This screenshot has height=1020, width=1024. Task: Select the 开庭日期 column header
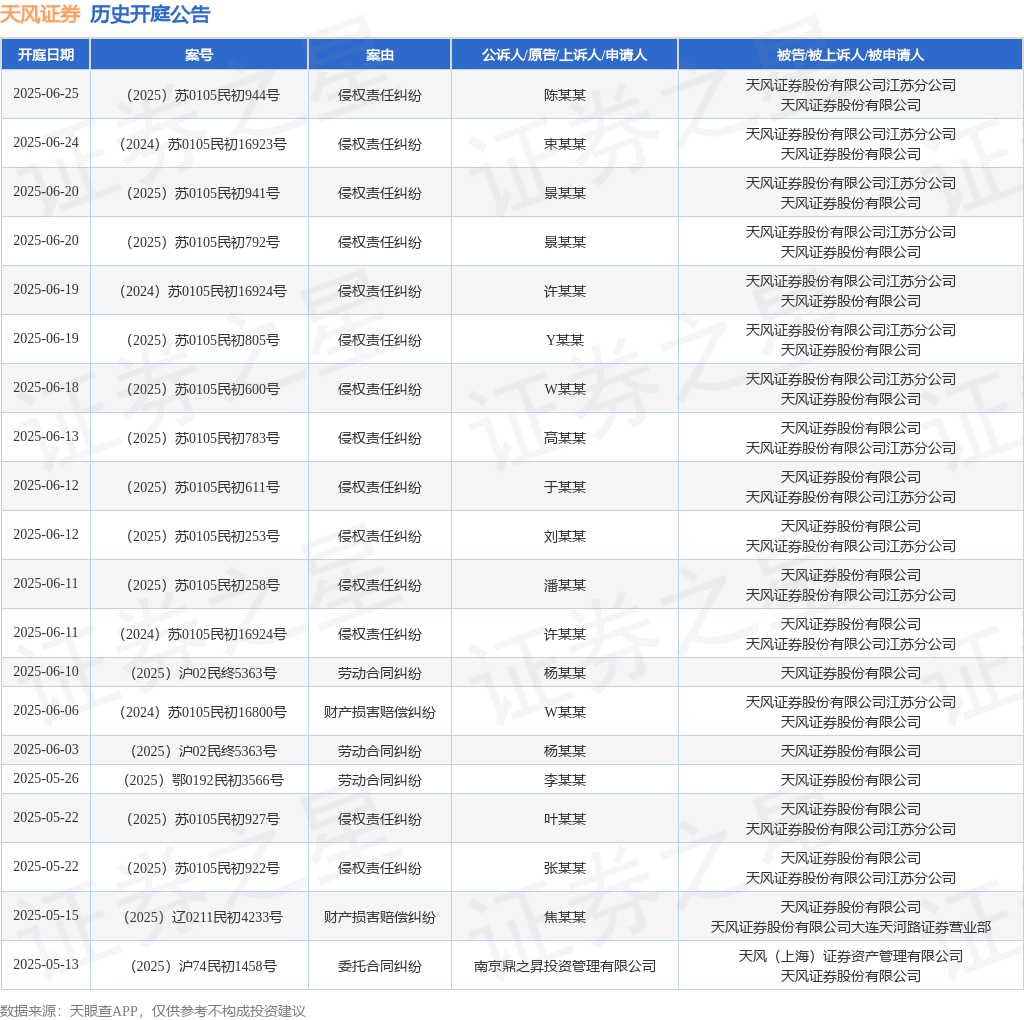click(x=46, y=55)
